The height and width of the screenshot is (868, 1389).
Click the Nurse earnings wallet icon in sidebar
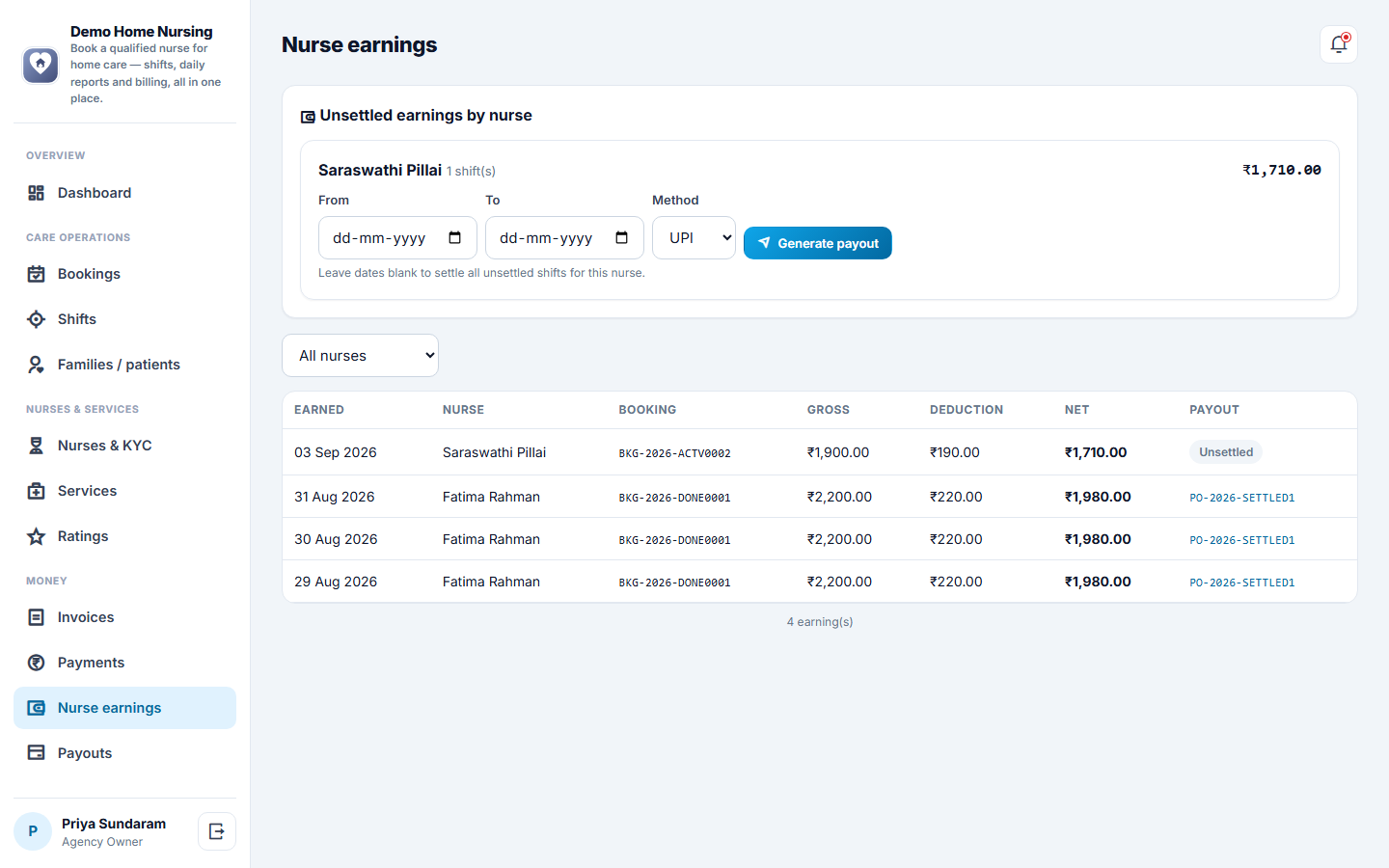coord(36,708)
